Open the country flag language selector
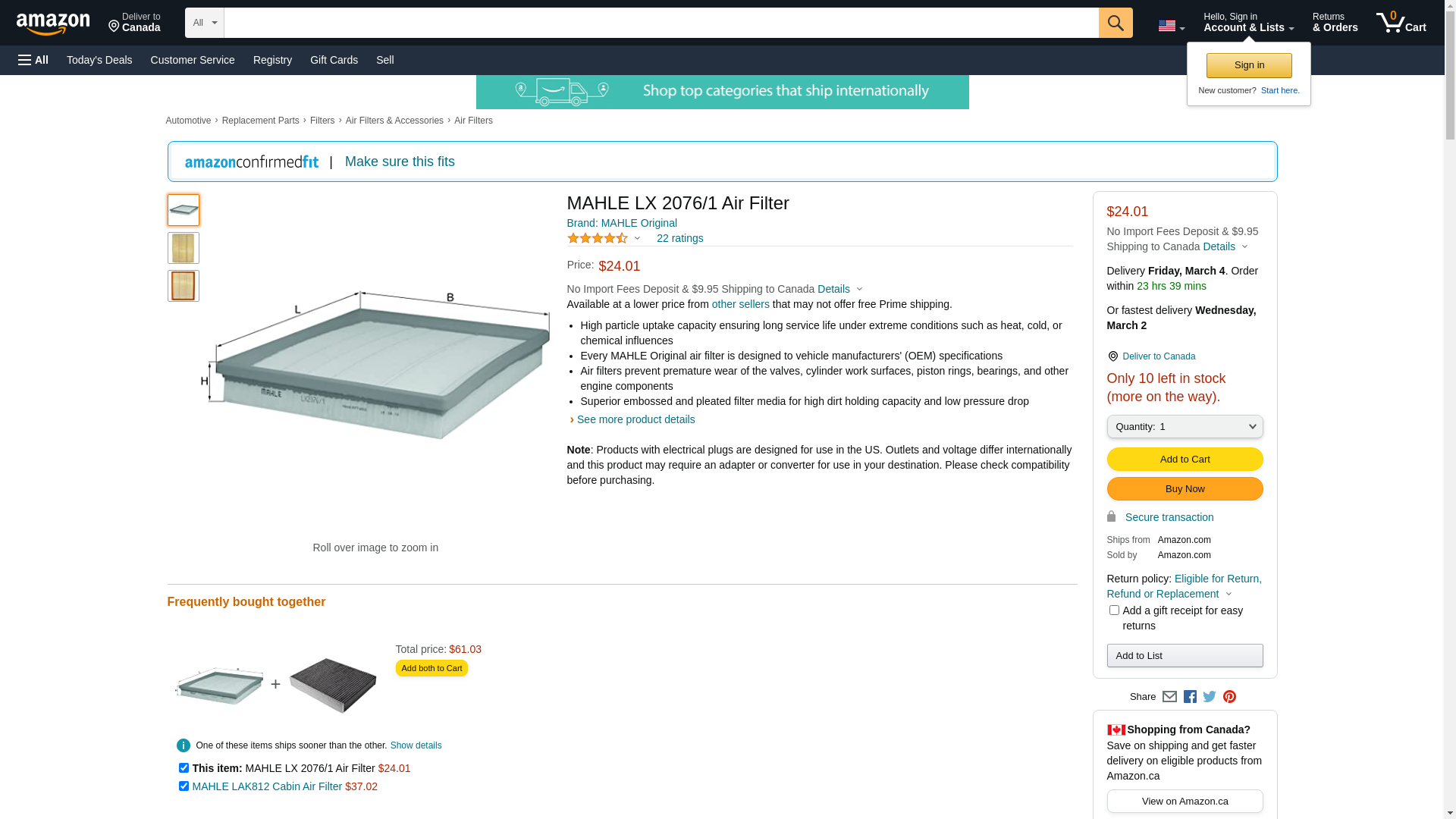This screenshot has height=819, width=1456. (1172, 27)
